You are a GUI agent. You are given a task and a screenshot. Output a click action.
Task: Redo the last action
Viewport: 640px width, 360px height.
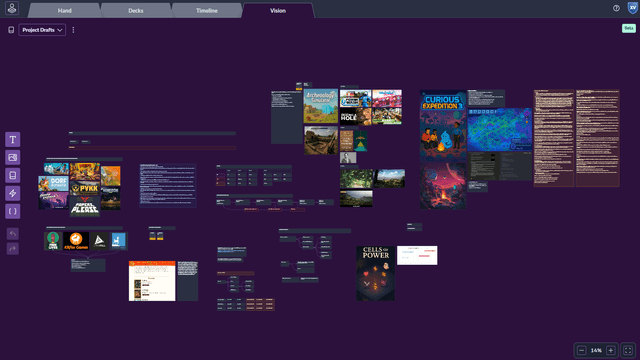tap(13, 249)
